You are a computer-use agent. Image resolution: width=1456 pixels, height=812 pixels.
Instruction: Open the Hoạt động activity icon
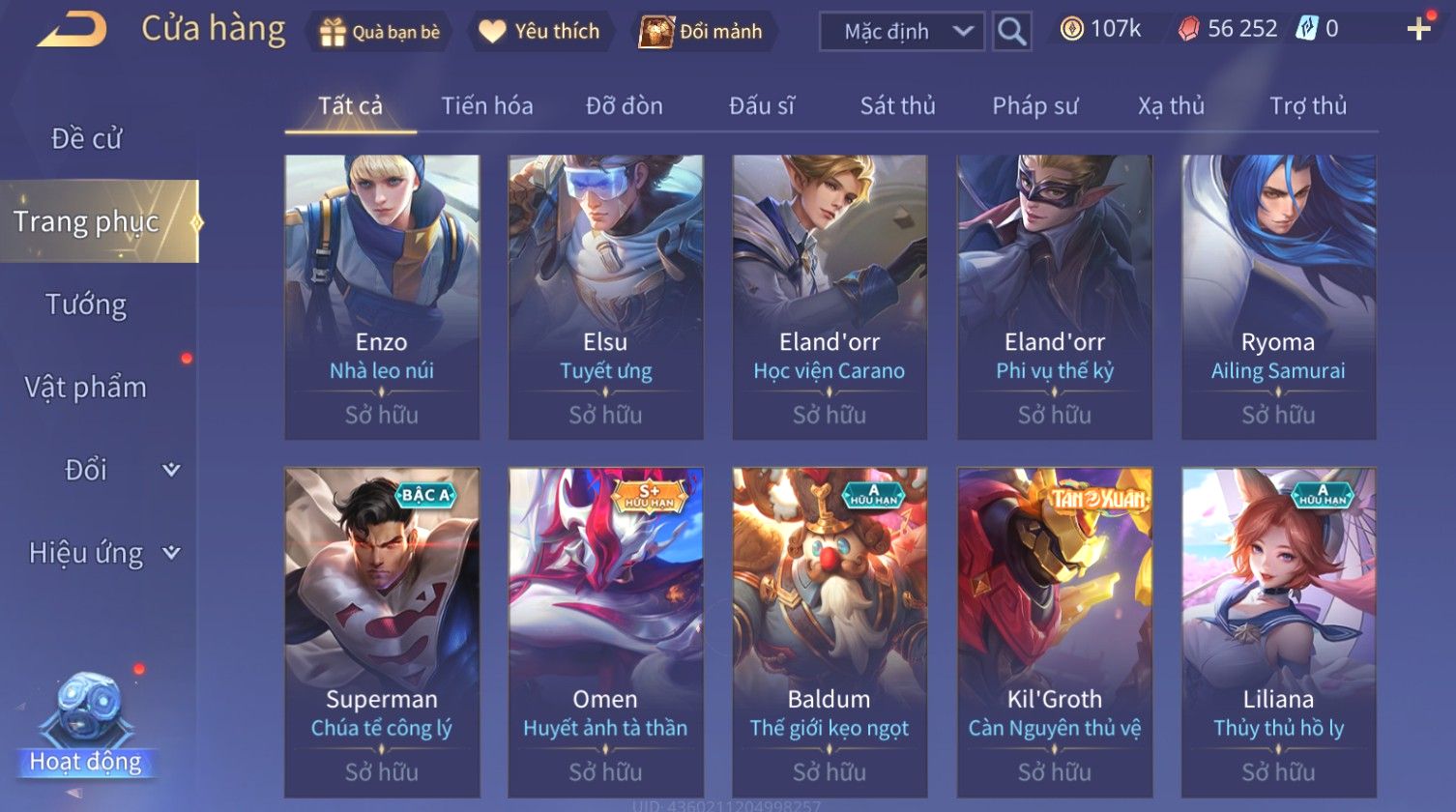point(86,725)
